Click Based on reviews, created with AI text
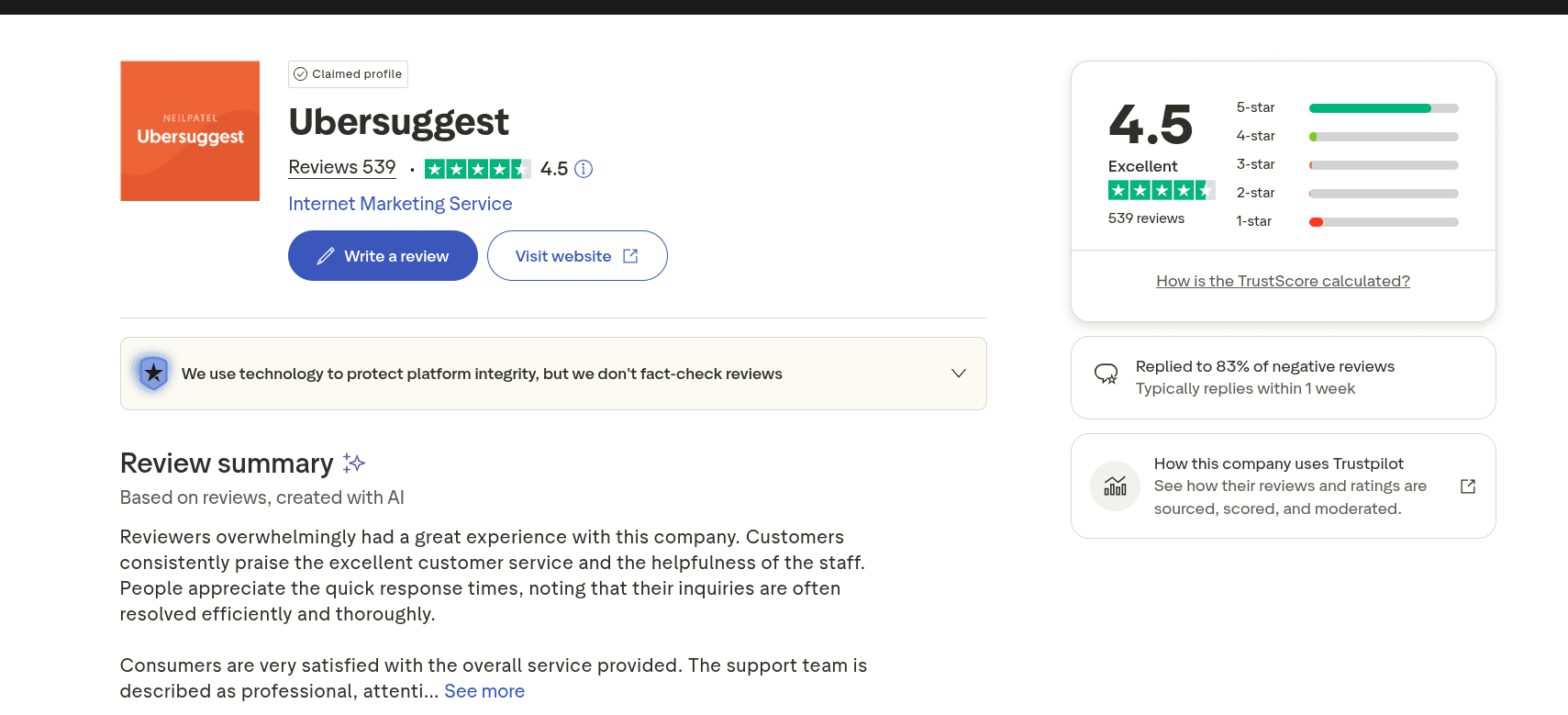1568x715 pixels. pyautogui.click(x=262, y=497)
